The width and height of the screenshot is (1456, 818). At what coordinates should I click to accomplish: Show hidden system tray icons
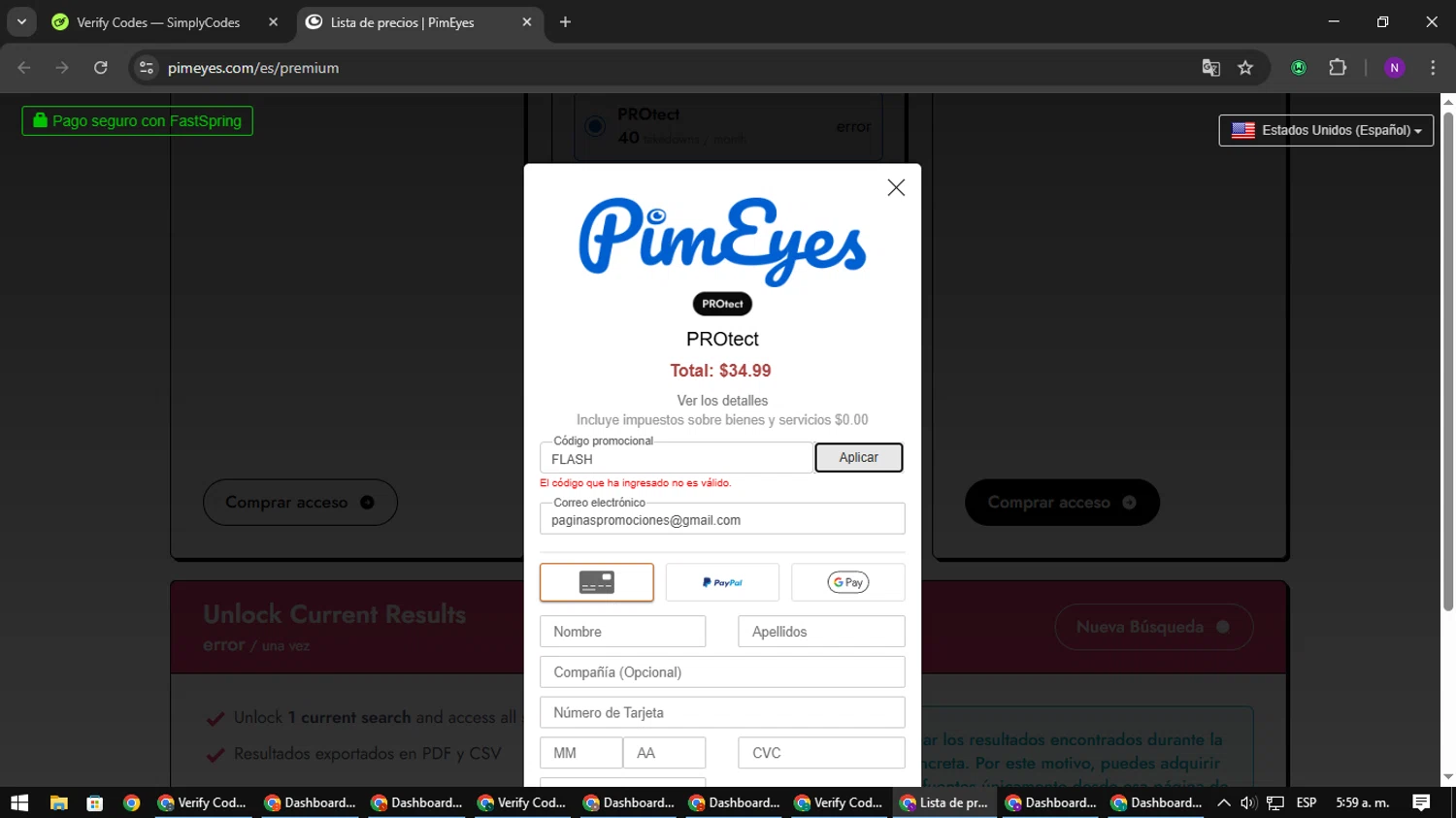click(x=1223, y=802)
